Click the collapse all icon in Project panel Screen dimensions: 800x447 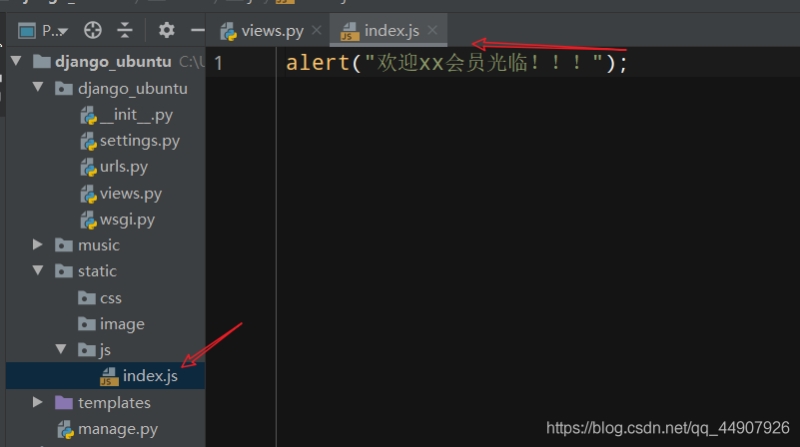(x=124, y=30)
